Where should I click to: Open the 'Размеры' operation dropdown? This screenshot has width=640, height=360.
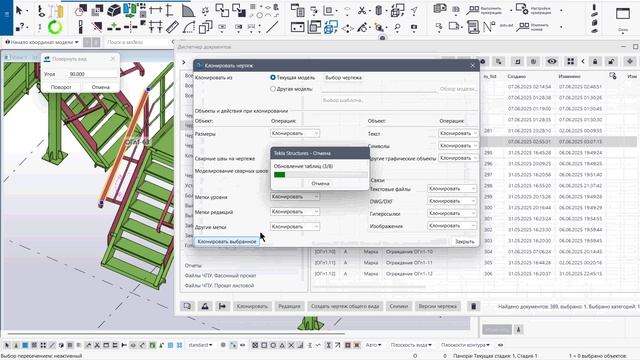(x=295, y=133)
